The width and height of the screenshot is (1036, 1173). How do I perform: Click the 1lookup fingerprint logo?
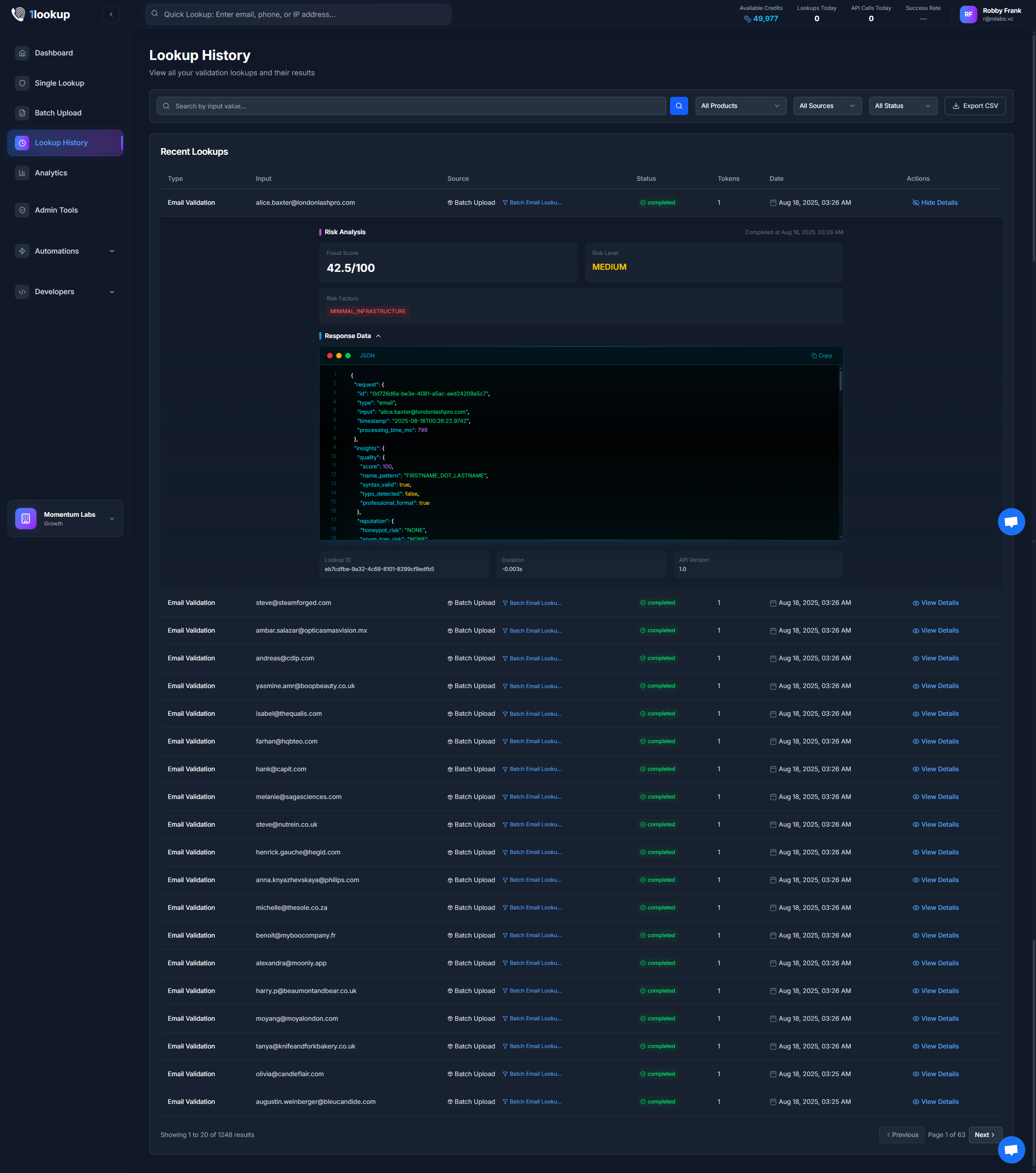pos(18,14)
